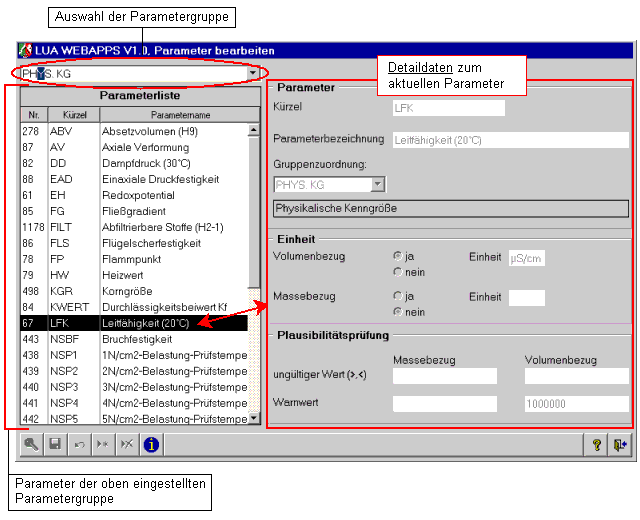Click the save diskette icon
The width and height of the screenshot is (640, 520).
(x=55, y=445)
